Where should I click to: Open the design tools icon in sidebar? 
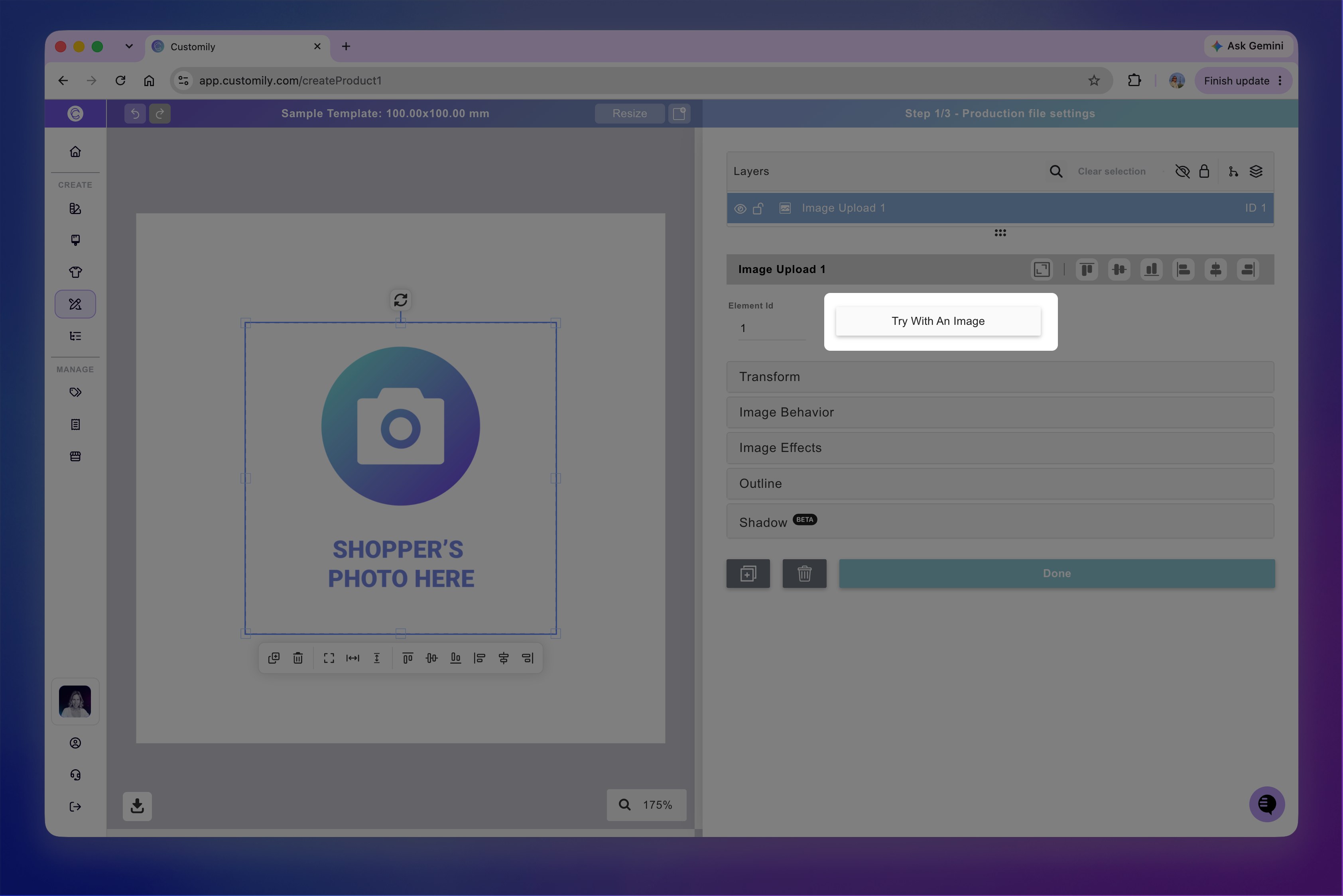pos(75,304)
